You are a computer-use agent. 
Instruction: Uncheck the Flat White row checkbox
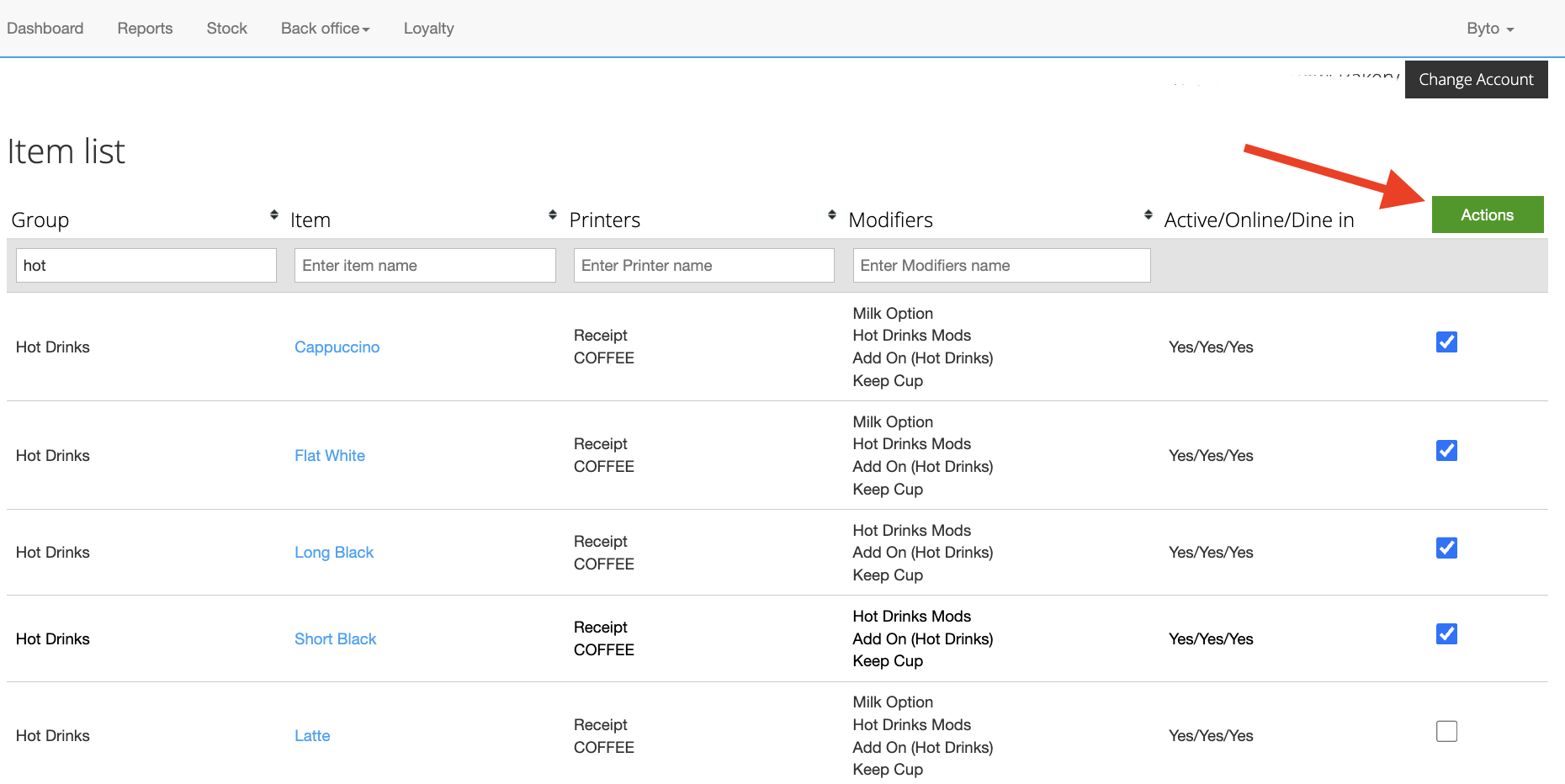coord(1446,451)
